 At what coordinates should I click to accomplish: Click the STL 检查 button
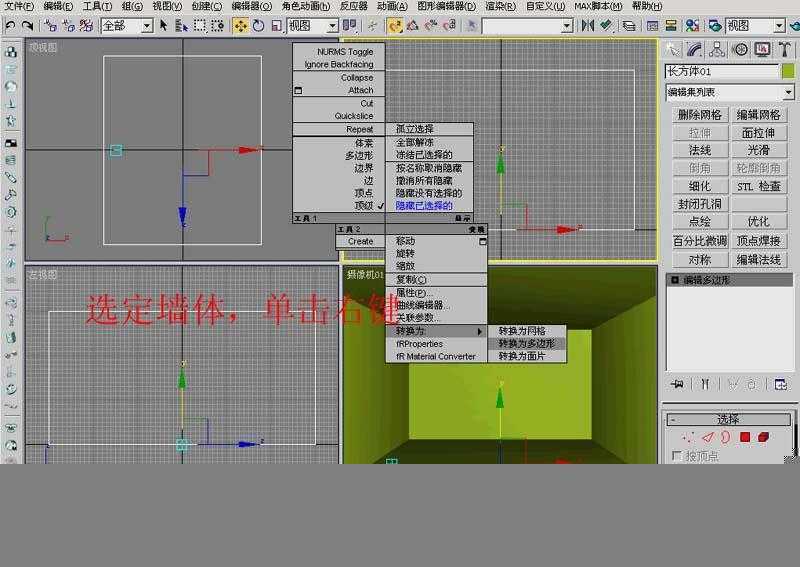click(x=758, y=186)
